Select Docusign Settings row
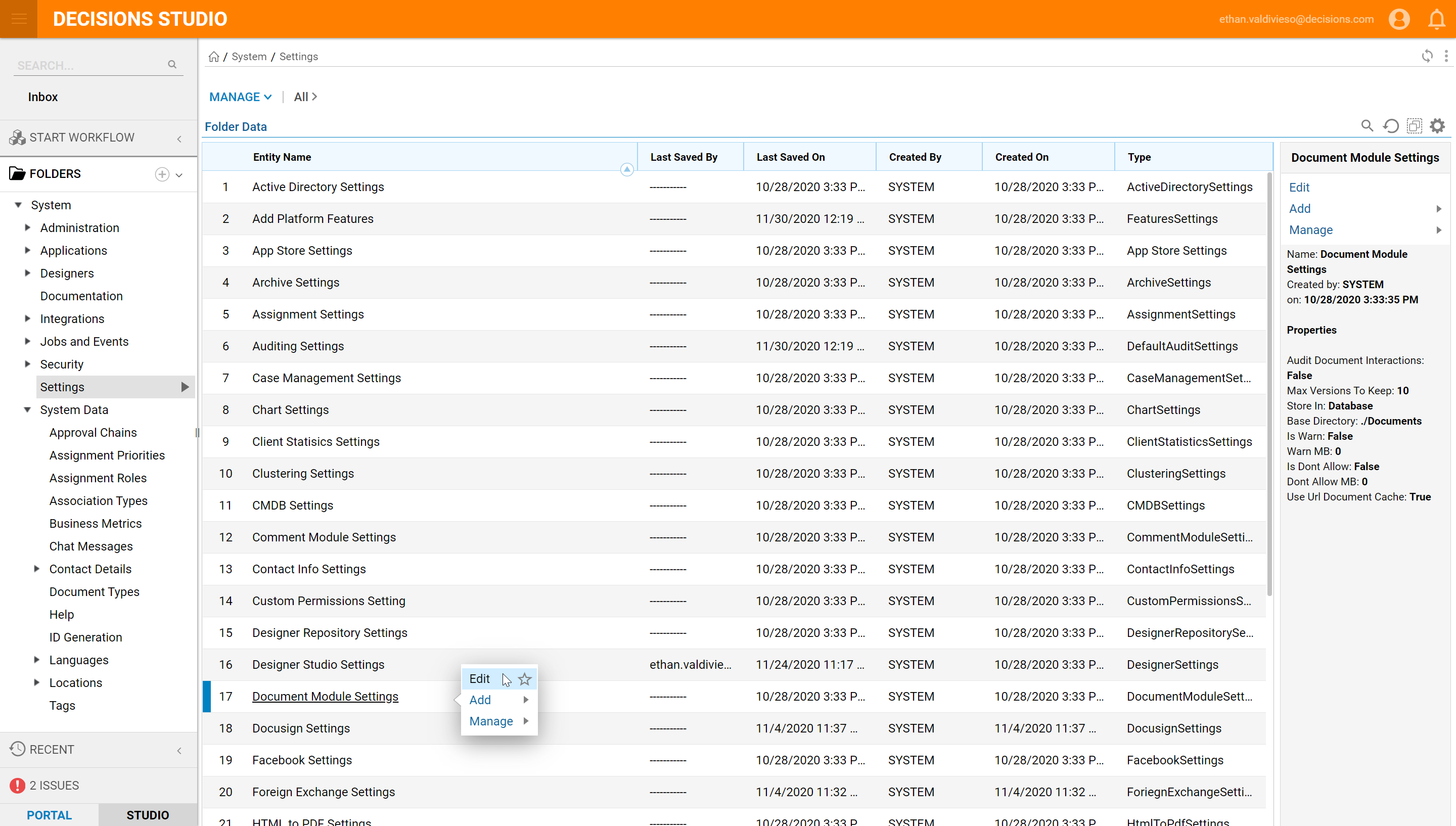1456x826 pixels. [x=734, y=728]
